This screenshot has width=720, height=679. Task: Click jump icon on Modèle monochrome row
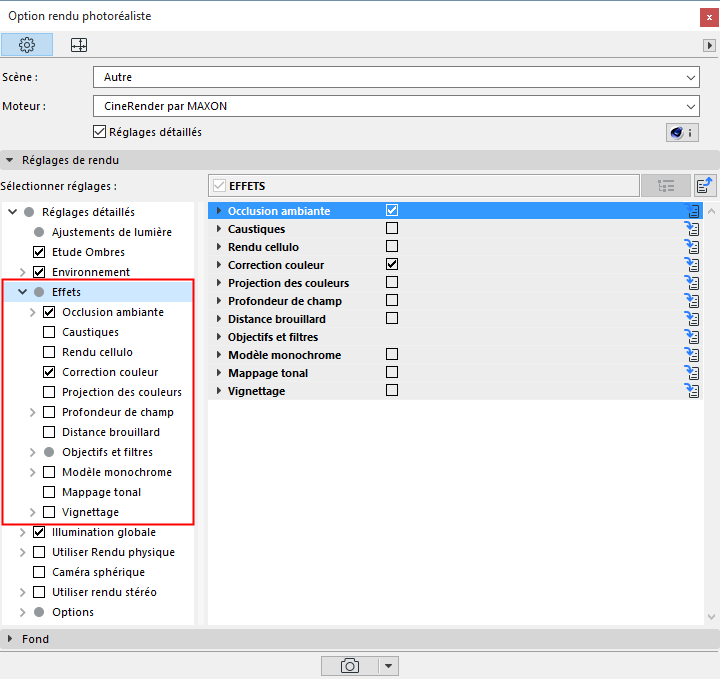(692, 355)
